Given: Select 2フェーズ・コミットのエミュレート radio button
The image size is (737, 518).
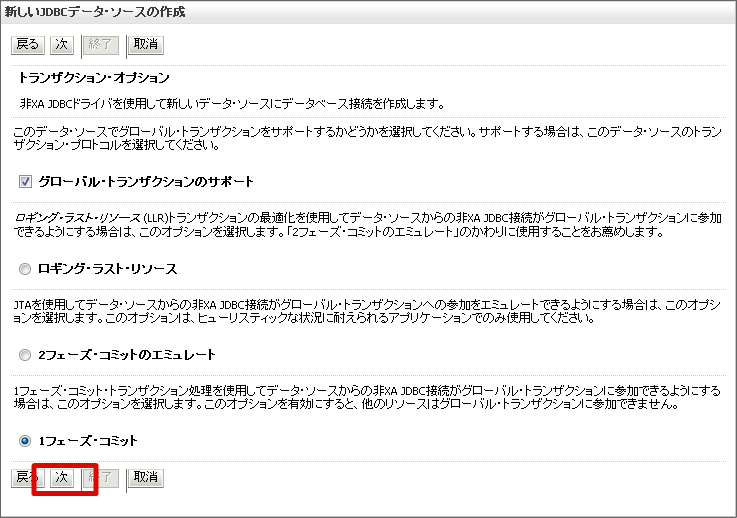Looking at the screenshot, I should (x=25, y=355).
